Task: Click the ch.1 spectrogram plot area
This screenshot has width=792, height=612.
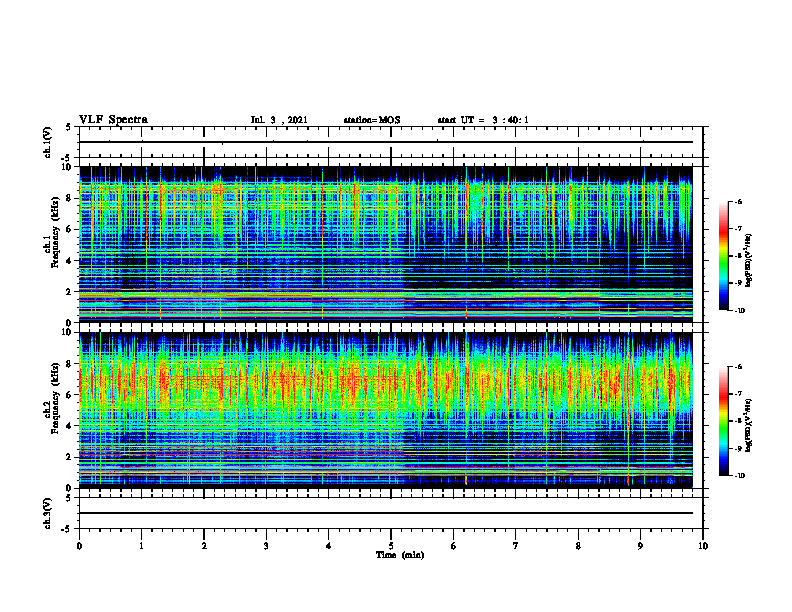Action: click(x=385, y=244)
